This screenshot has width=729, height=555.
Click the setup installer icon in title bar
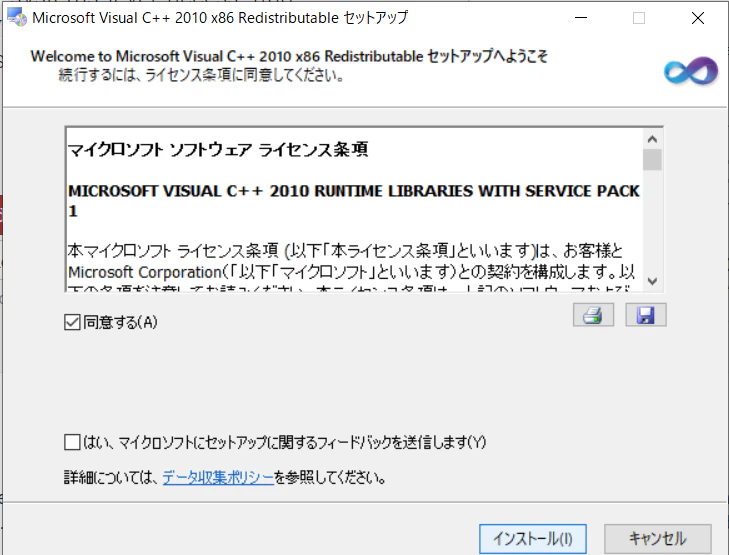pyautogui.click(x=17, y=18)
